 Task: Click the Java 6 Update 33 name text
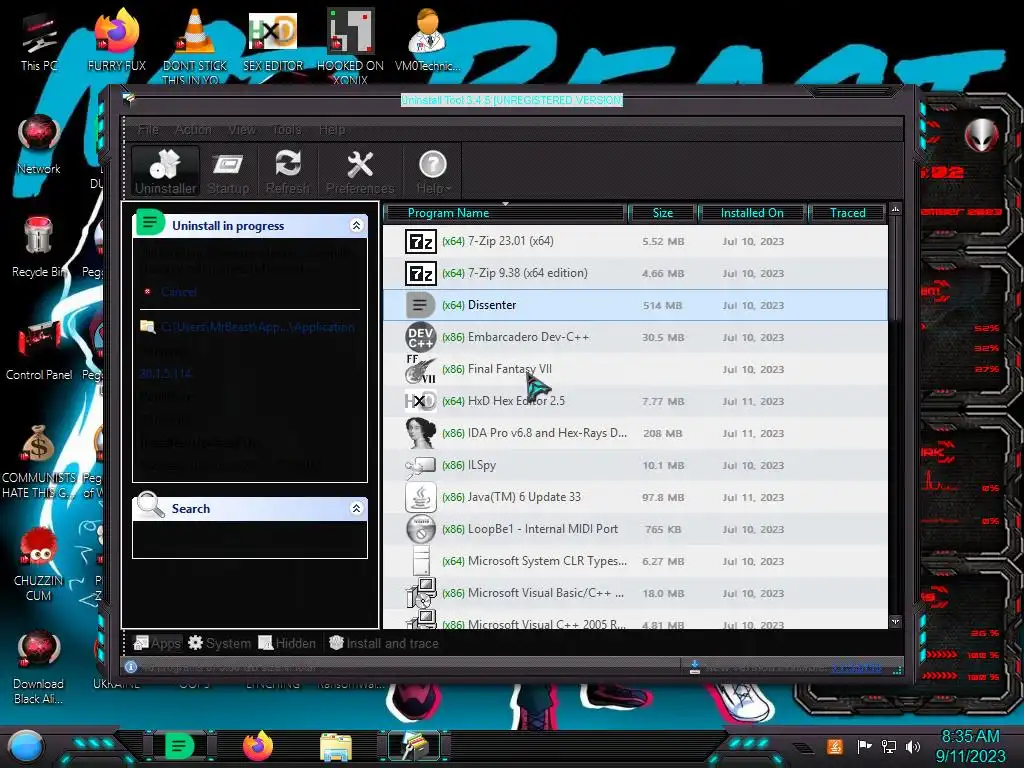tap(524, 497)
